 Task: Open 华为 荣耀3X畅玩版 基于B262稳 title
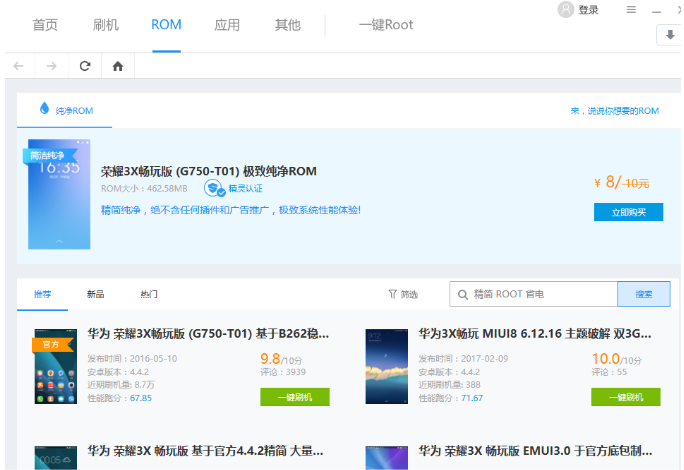click(208, 334)
